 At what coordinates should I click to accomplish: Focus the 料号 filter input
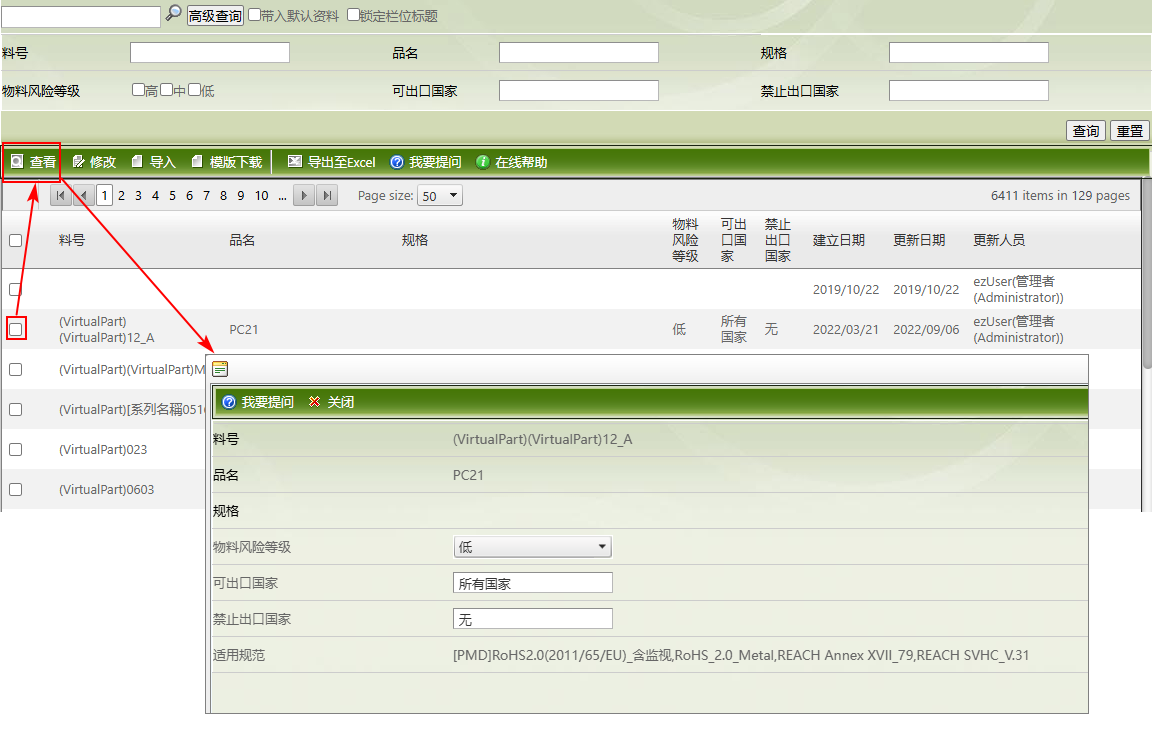point(210,52)
